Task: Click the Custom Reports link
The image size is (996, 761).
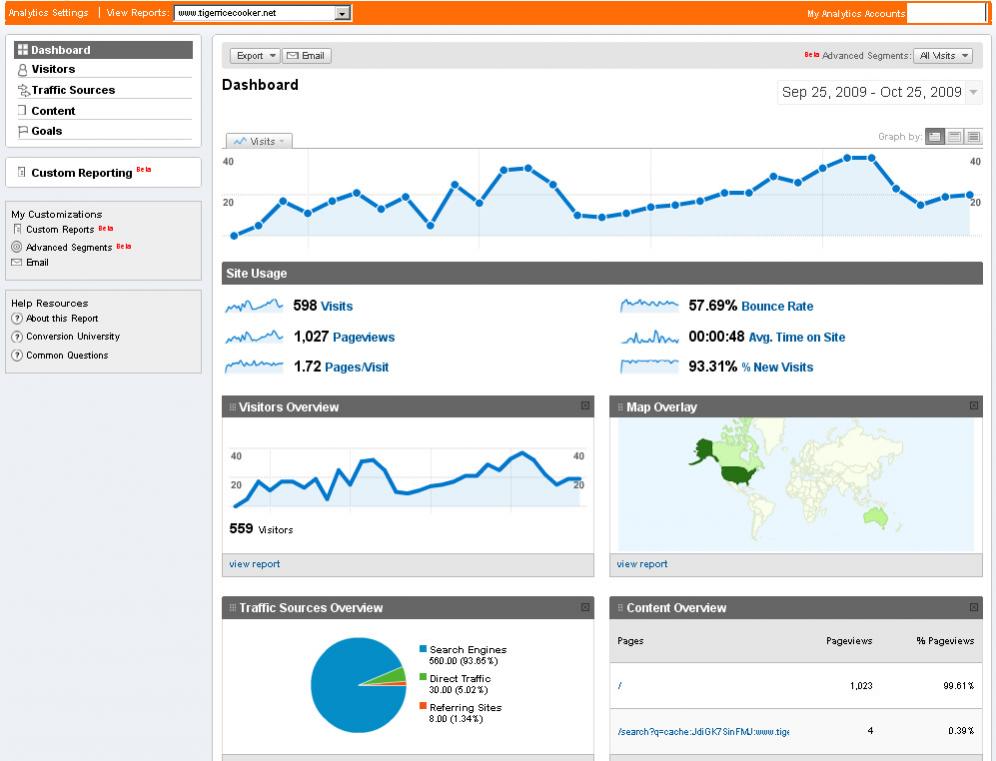Action: click(x=60, y=229)
